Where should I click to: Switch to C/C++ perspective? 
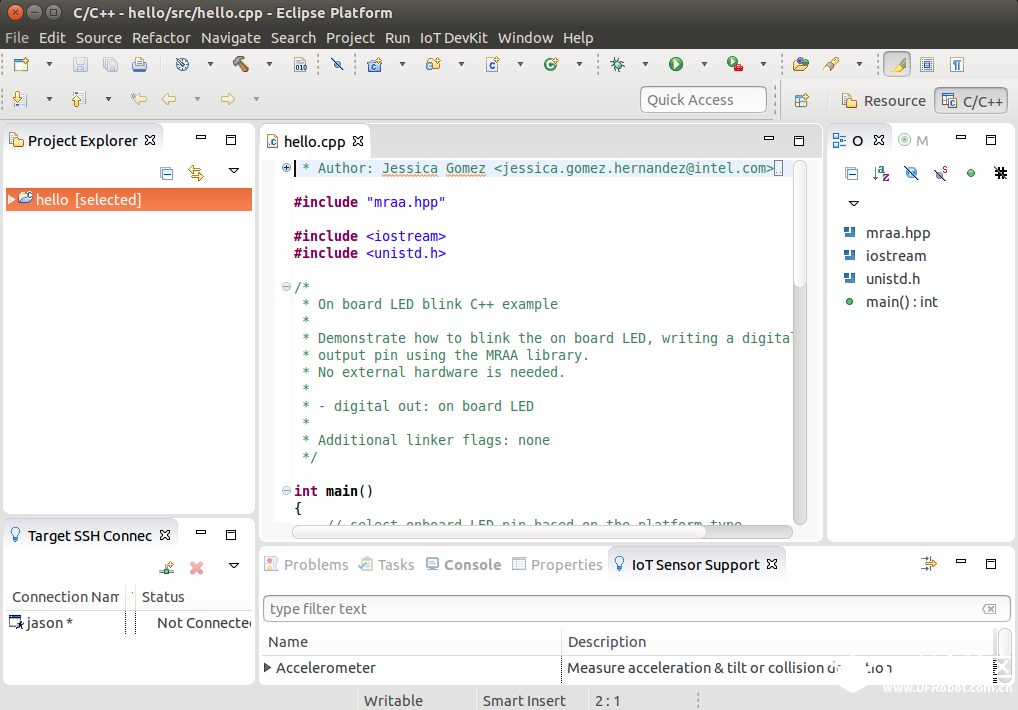click(x=972, y=101)
